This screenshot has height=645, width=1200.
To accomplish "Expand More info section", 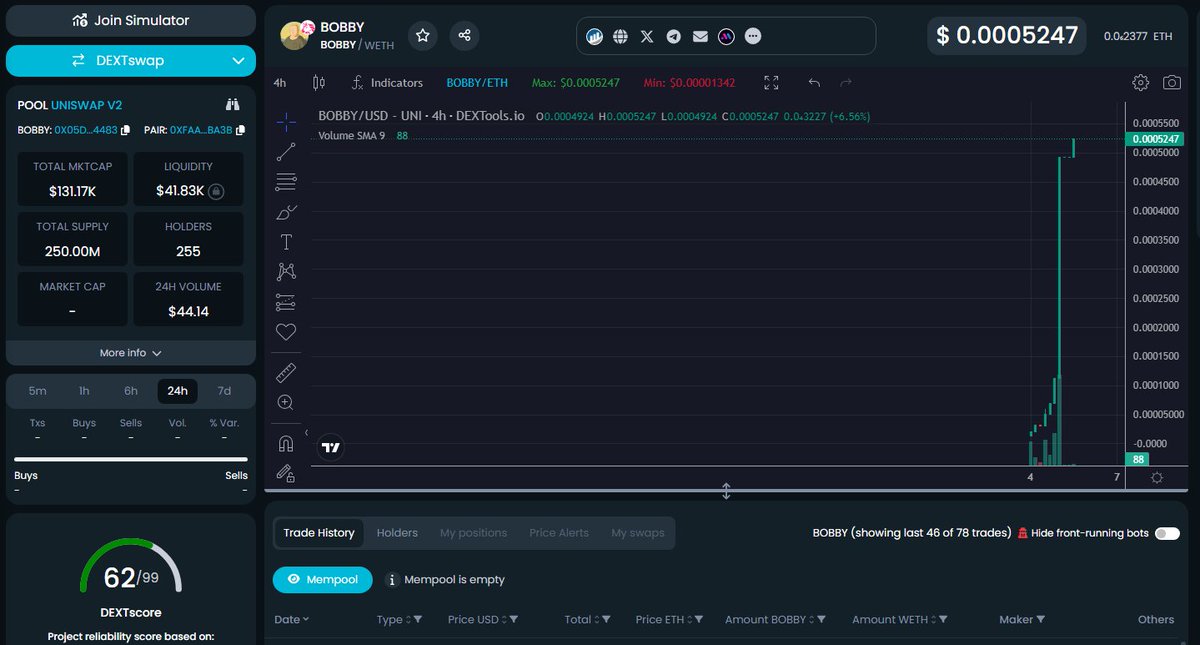I will (131, 353).
